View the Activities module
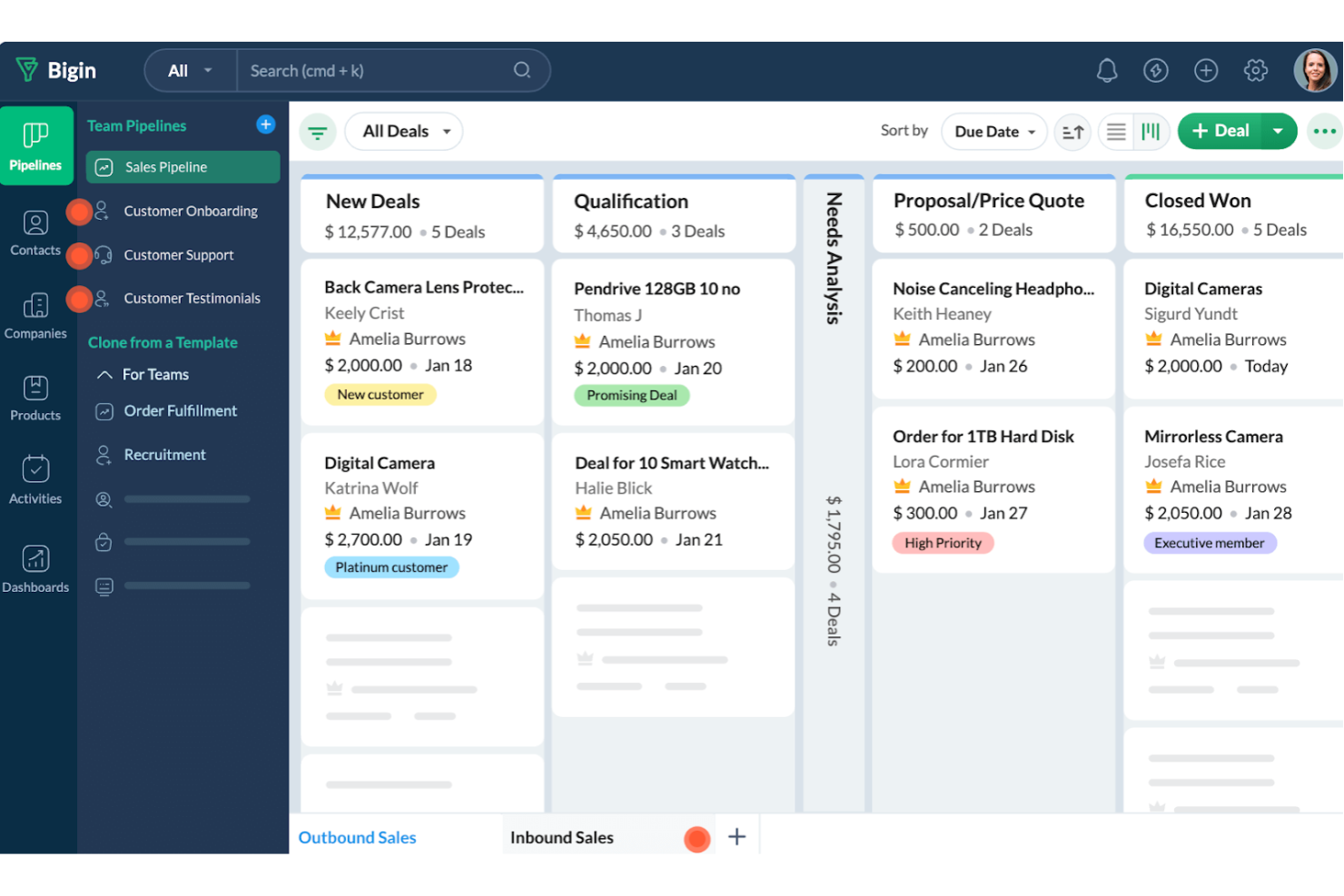Screen dimensions: 1344x896 35,479
